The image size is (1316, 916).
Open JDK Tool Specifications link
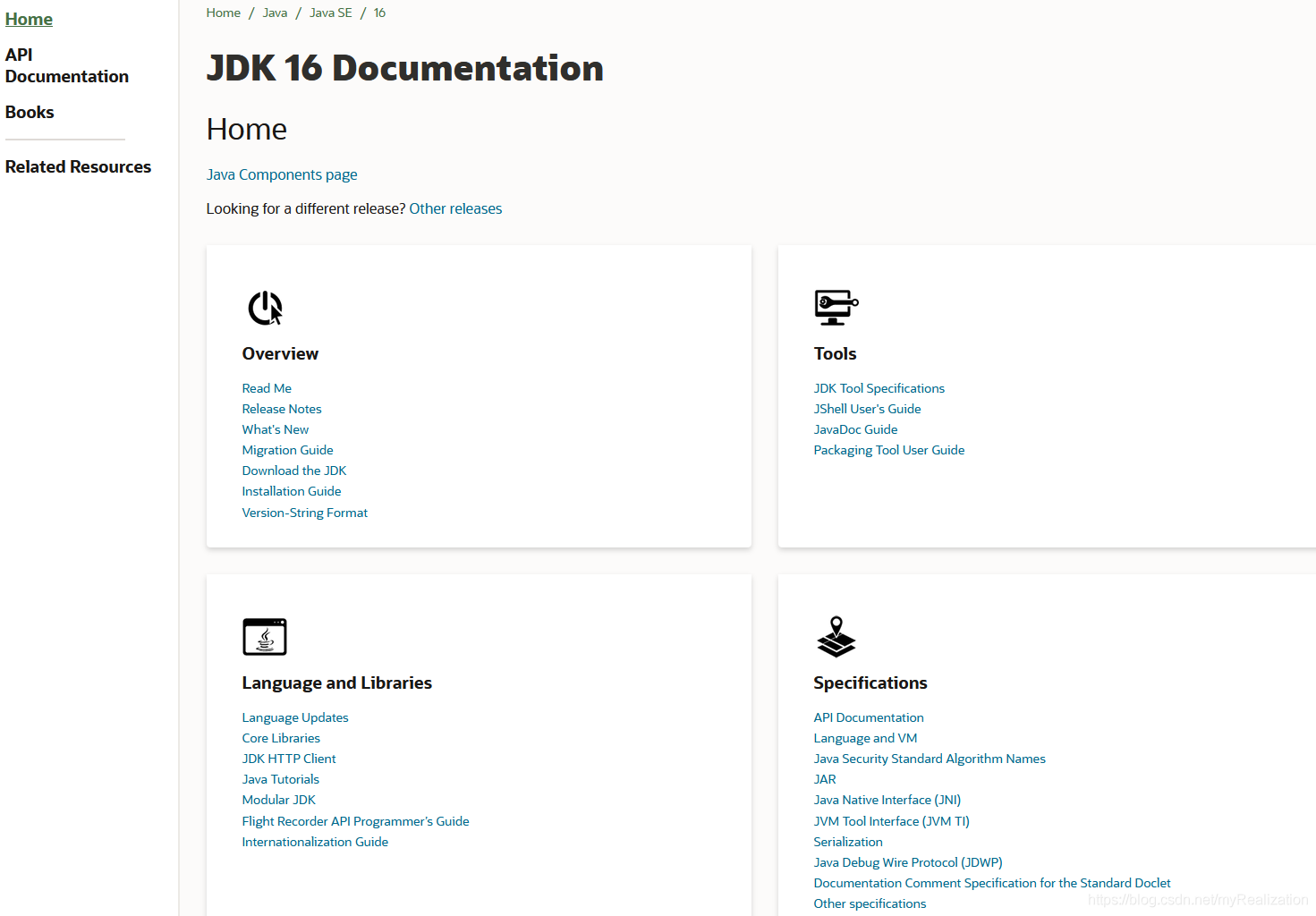[879, 388]
